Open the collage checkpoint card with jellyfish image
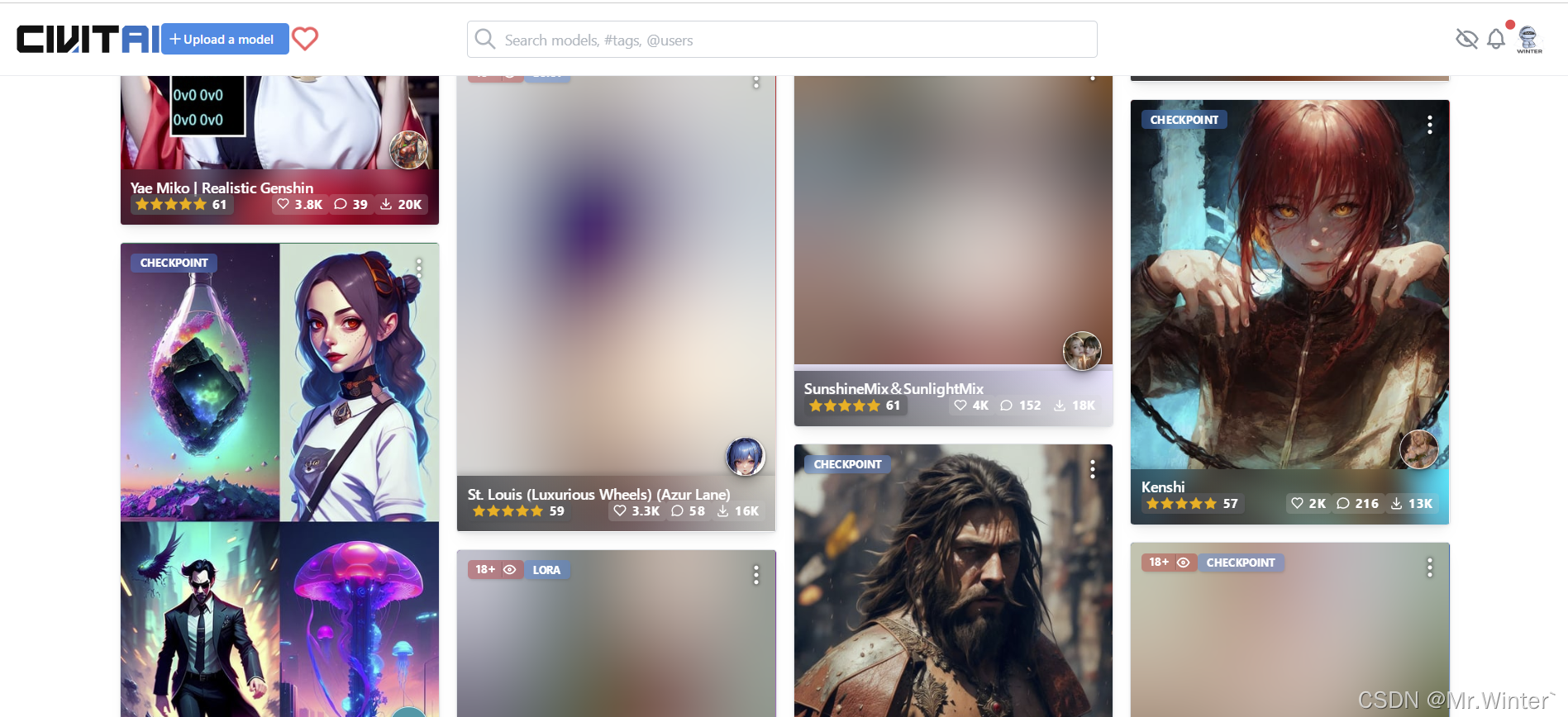 [279, 479]
